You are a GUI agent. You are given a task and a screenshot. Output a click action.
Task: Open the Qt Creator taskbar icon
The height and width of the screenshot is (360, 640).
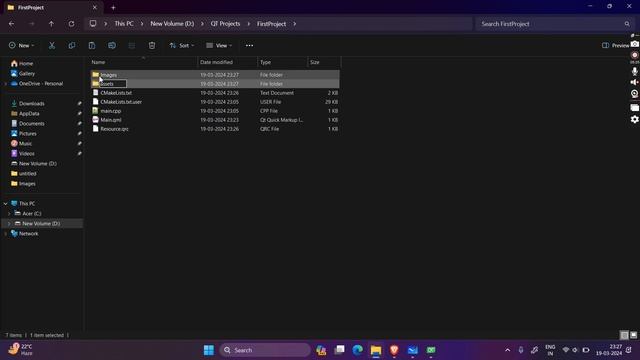431,350
